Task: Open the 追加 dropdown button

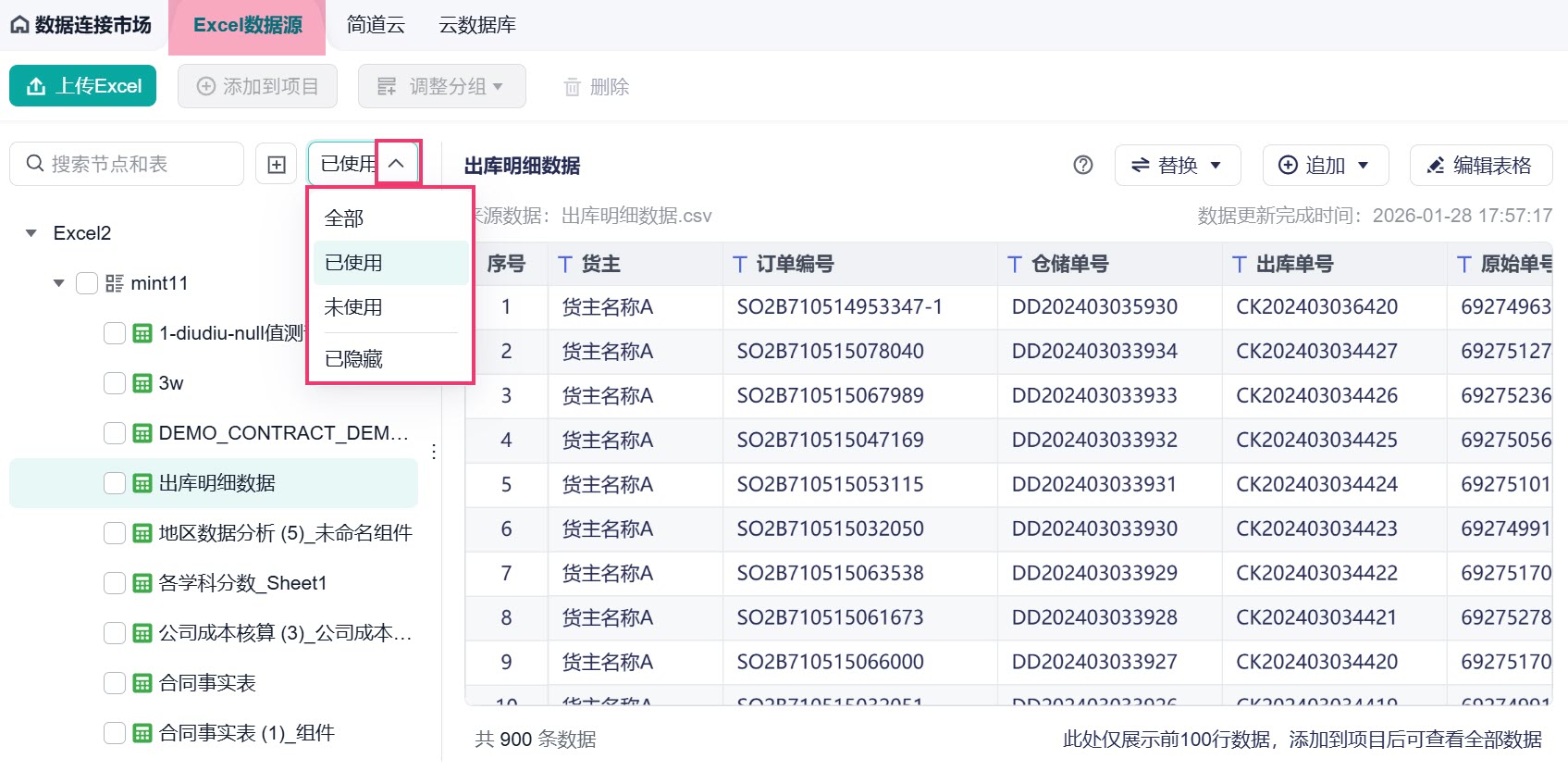Action: (1325, 165)
